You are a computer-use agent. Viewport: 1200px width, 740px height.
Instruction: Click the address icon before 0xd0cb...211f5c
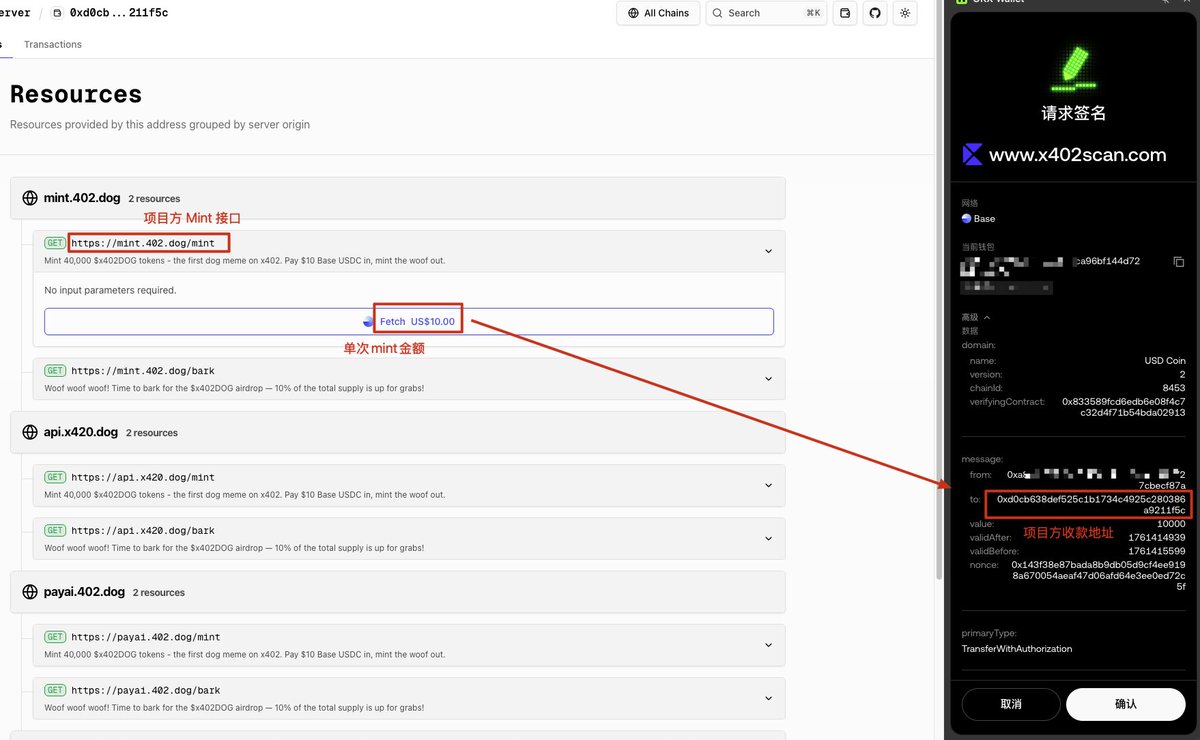click(x=57, y=13)
